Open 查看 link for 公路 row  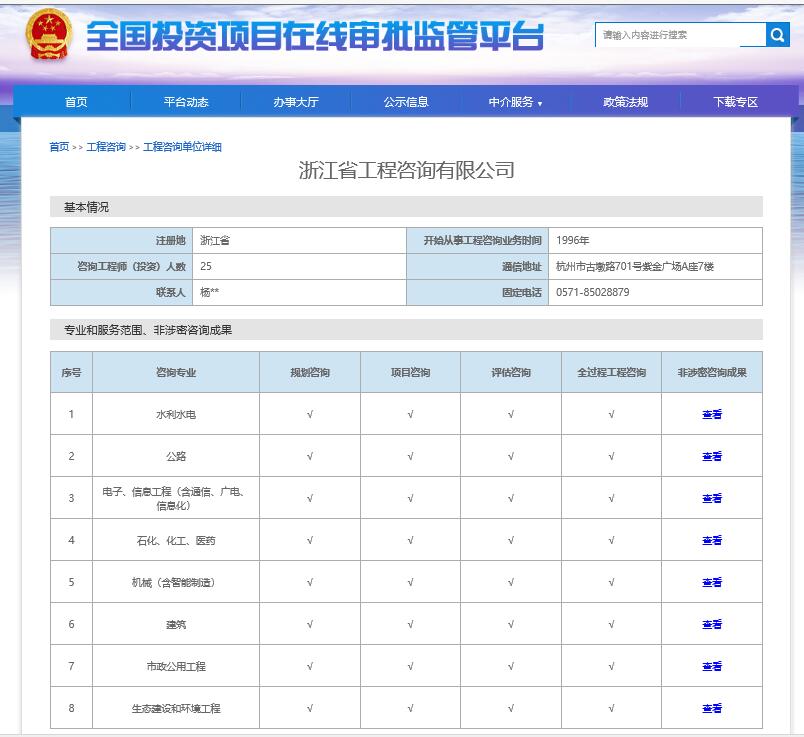click(x=712, y=457)
